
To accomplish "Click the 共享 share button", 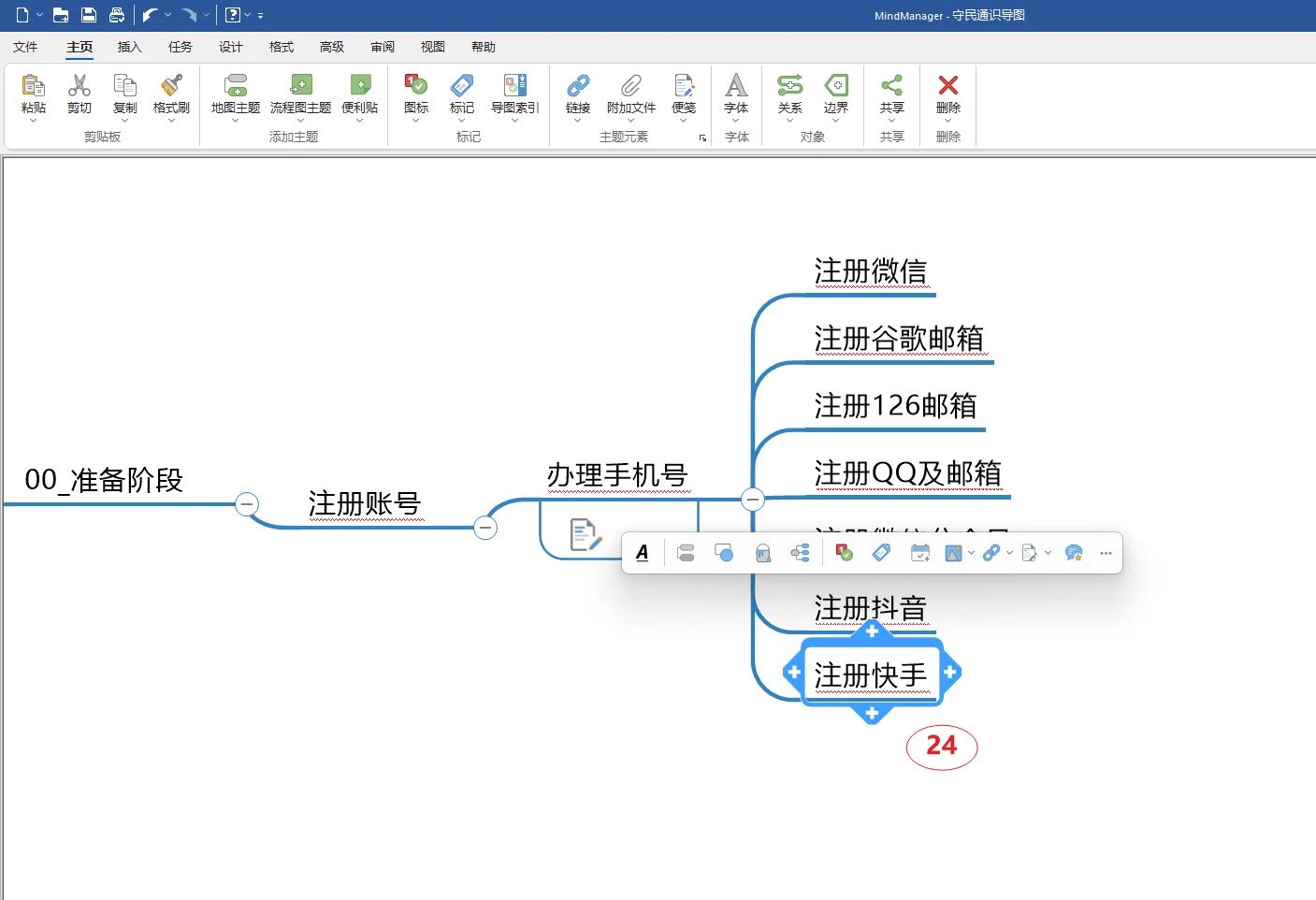I will coord(892,94).
